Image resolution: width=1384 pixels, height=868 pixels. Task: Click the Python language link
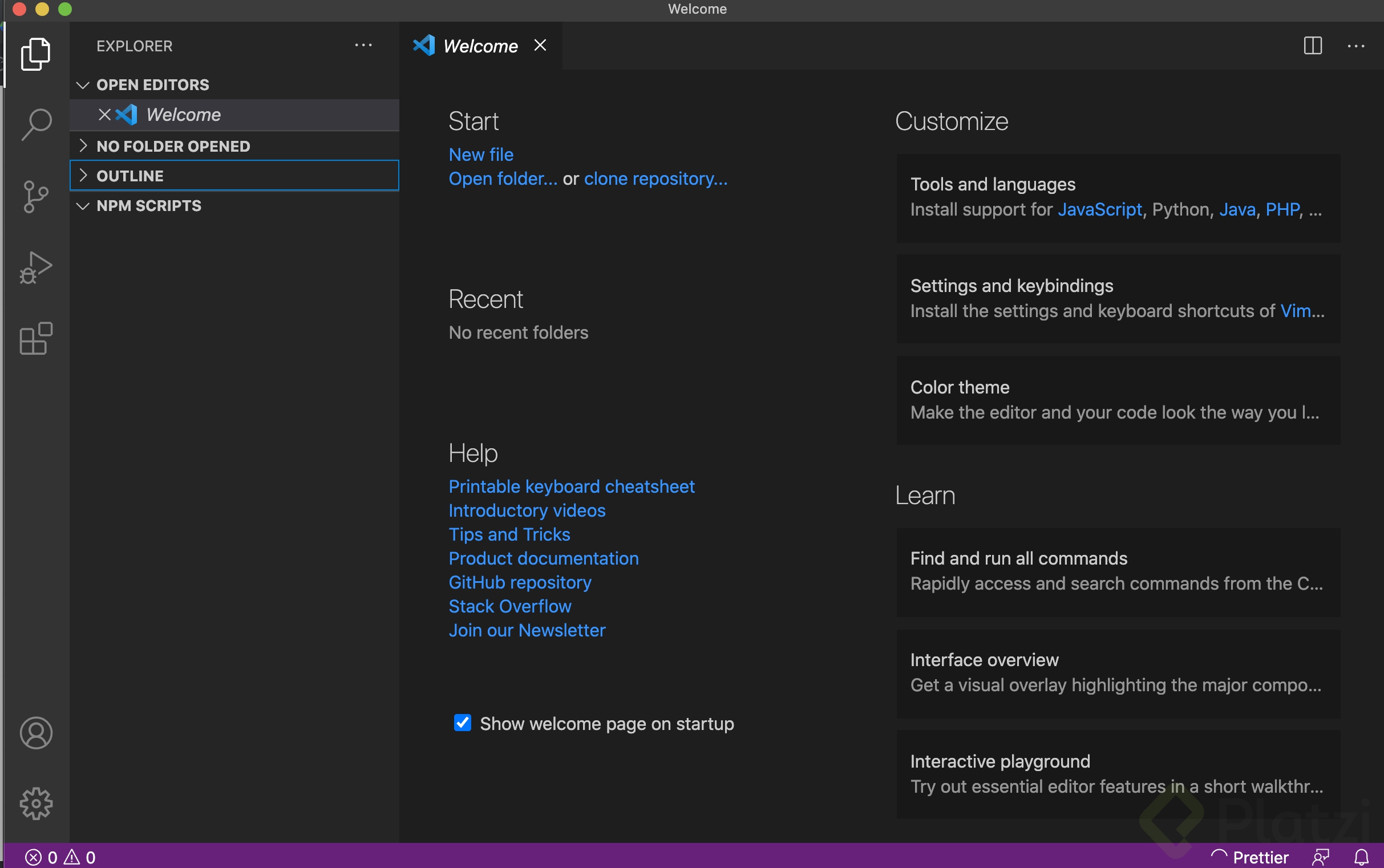pyautogui.click(x=1181, y=209)
